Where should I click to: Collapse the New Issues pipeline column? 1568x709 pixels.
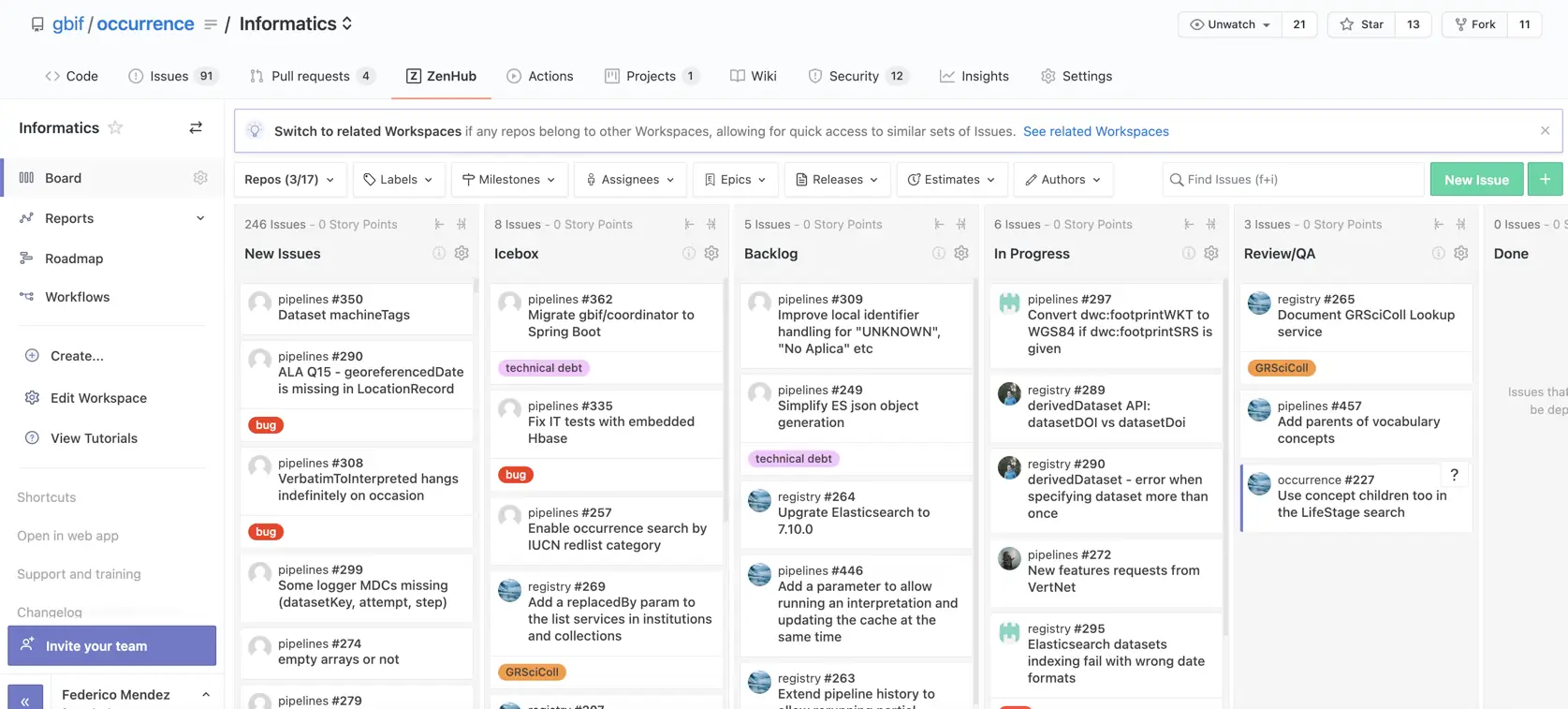pyautogui.click(x=462, y=224)
